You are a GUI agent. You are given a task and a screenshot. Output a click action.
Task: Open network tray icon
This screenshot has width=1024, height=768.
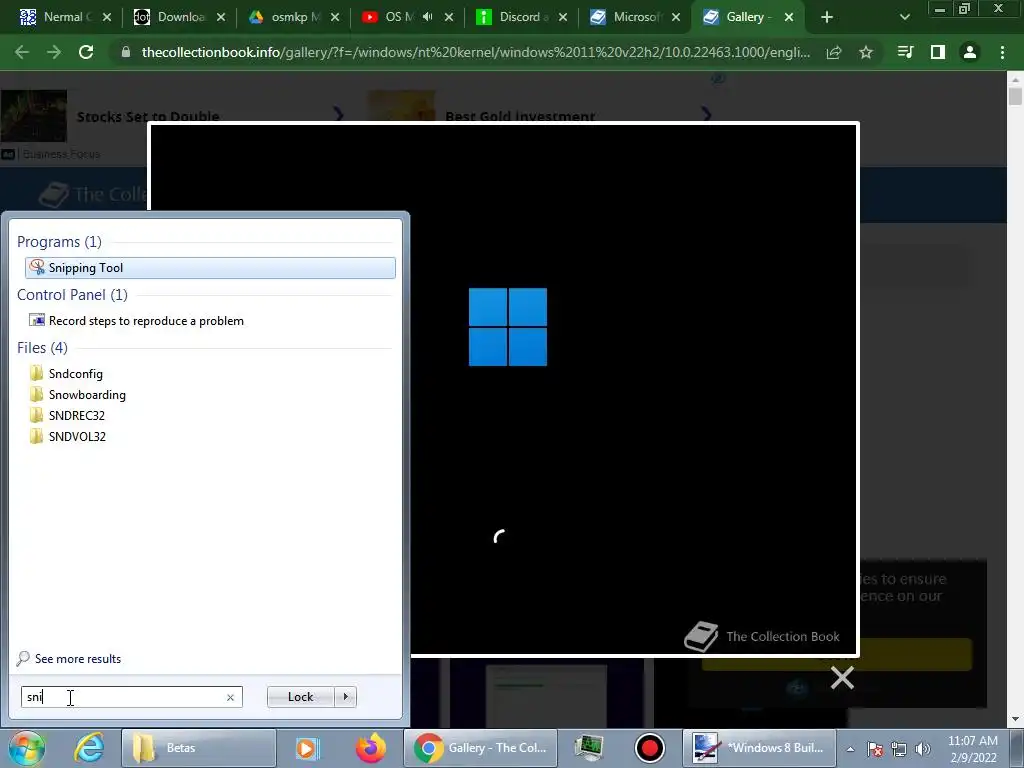pyautogui.click(x=899, y=749)
